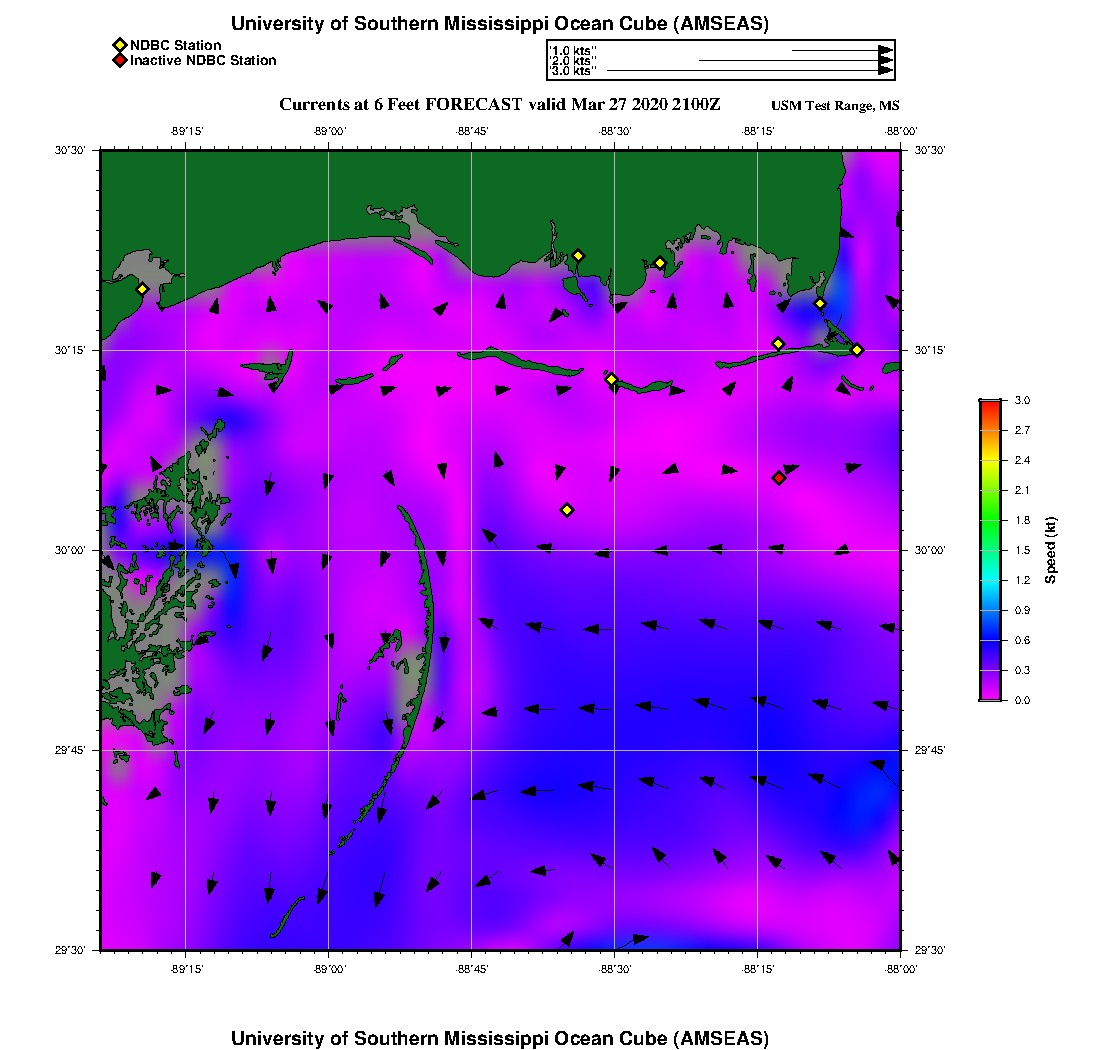Click the top Ocean Cube (AMSEAS) header title

click(x=499, y=24)
